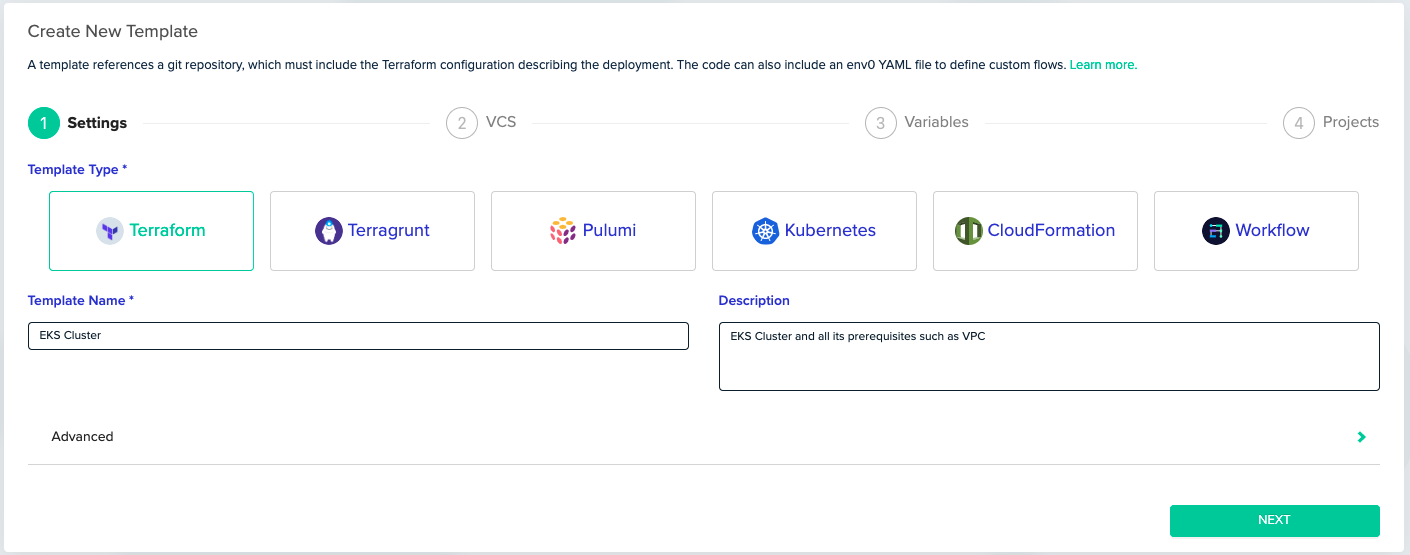This screenshot has height=555, width=1410.
Task: Click the step 1 Settings circle
Action: (44, 123)
